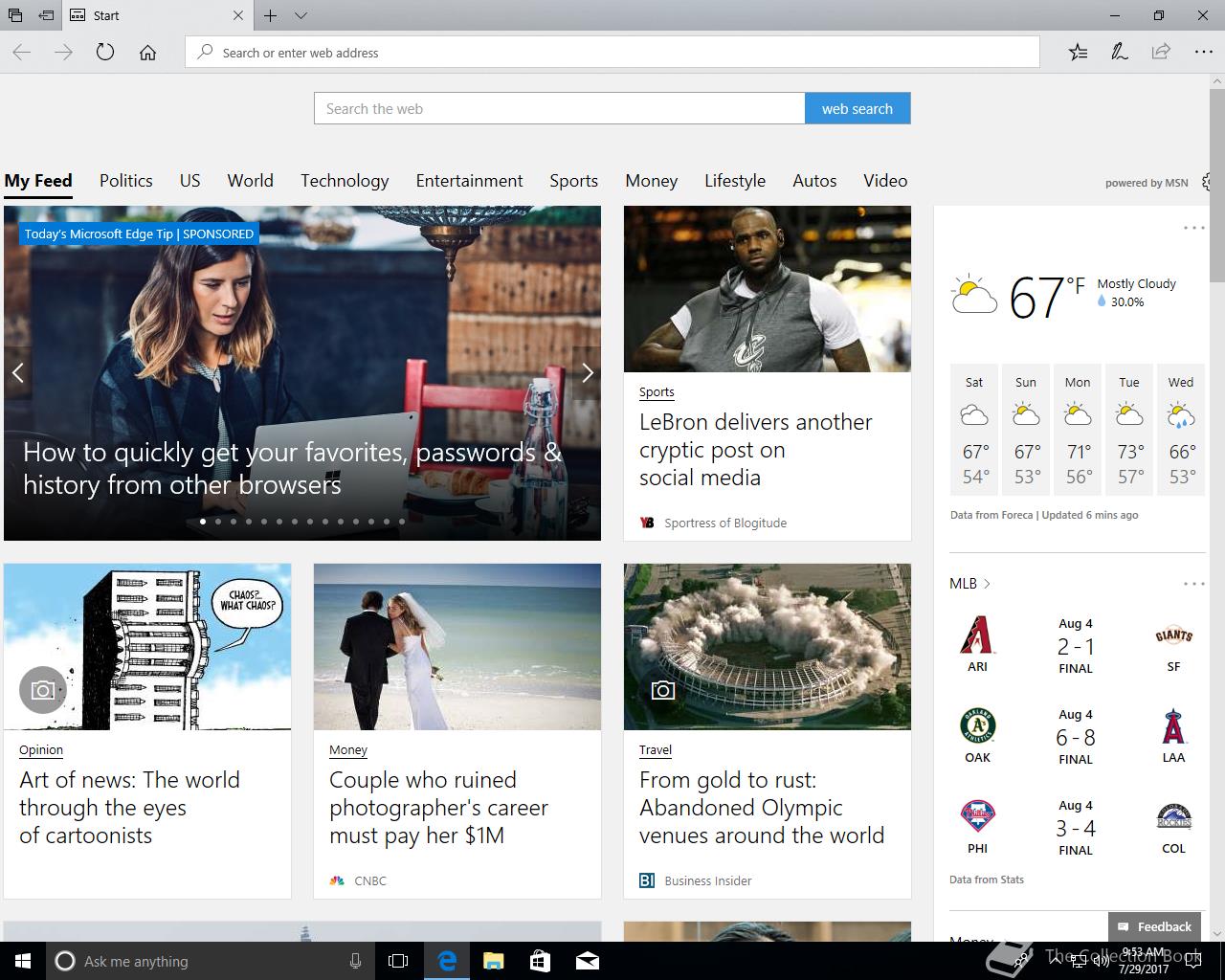Expand the MLB scores chevron
The image size is (1225, 980).
tap(987, 584)
